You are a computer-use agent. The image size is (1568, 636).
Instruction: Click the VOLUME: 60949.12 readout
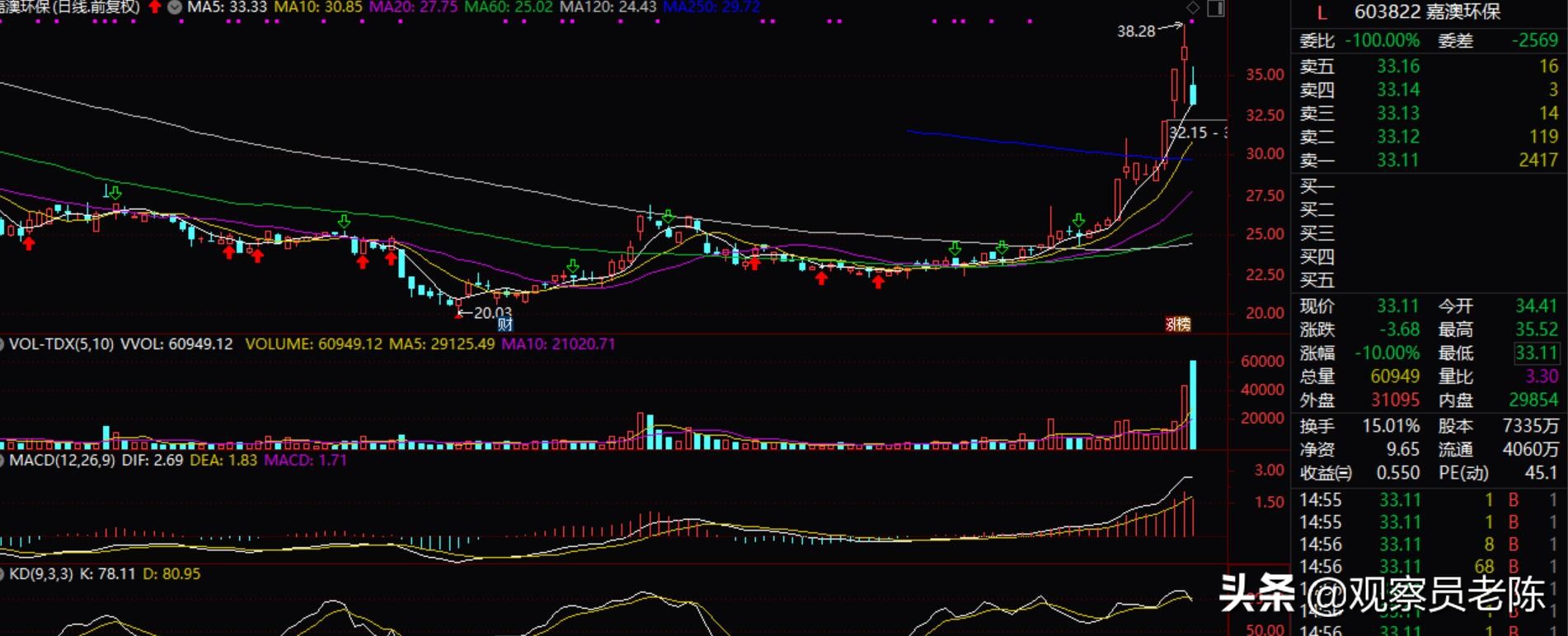313,344
